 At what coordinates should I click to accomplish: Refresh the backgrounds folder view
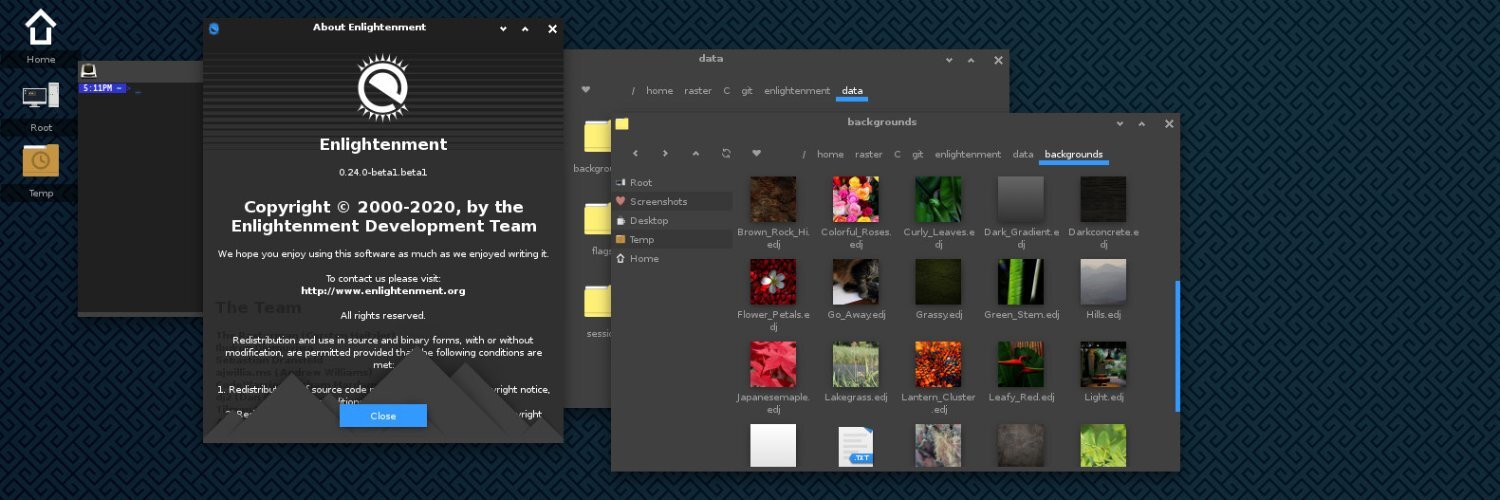pos(726,154)
